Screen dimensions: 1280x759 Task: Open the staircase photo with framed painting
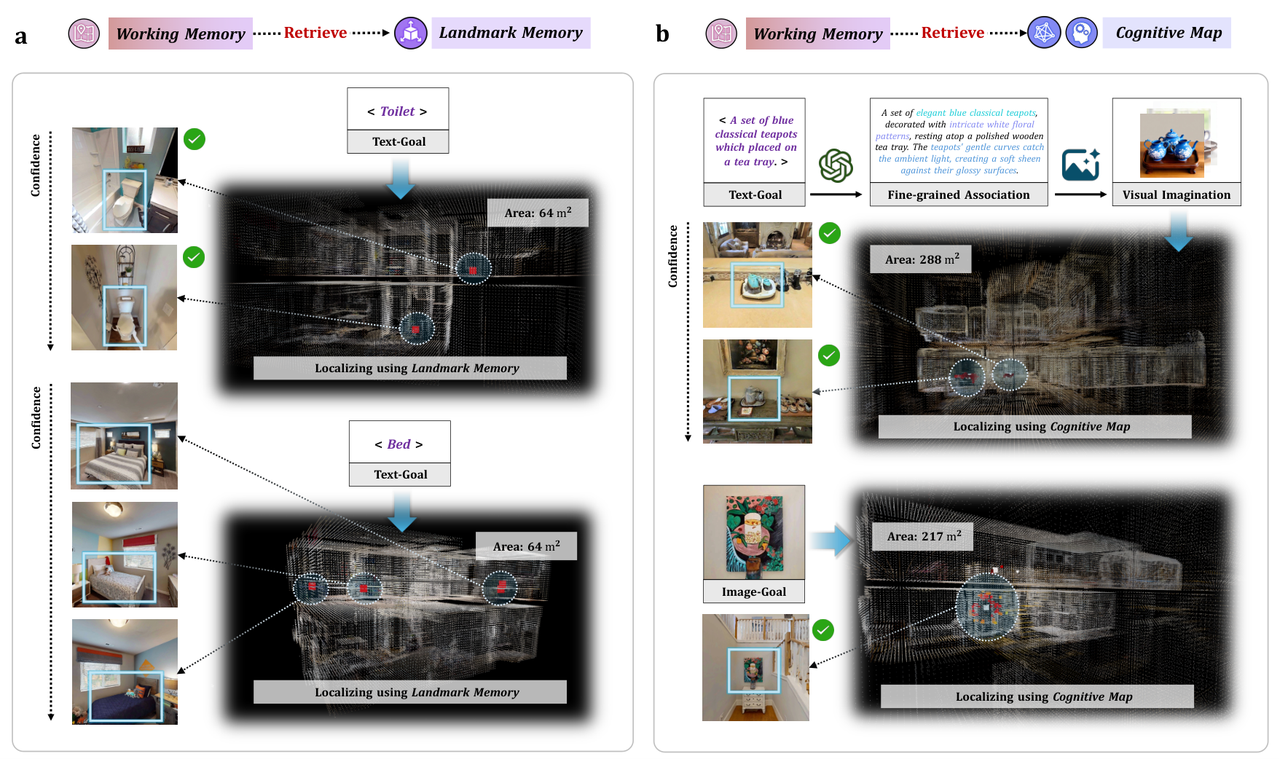click(755, 667)
